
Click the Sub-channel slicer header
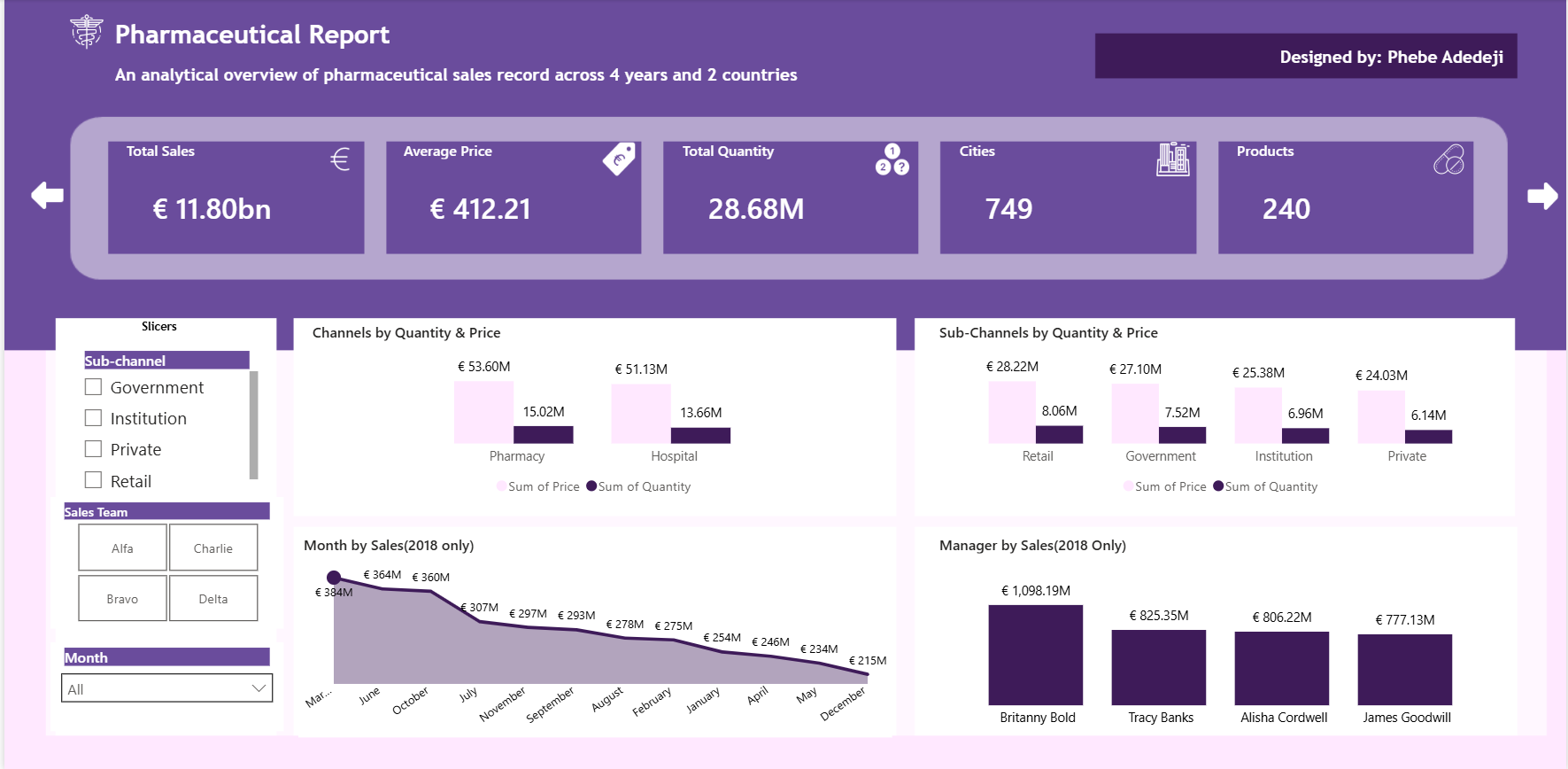coord(166,361)
